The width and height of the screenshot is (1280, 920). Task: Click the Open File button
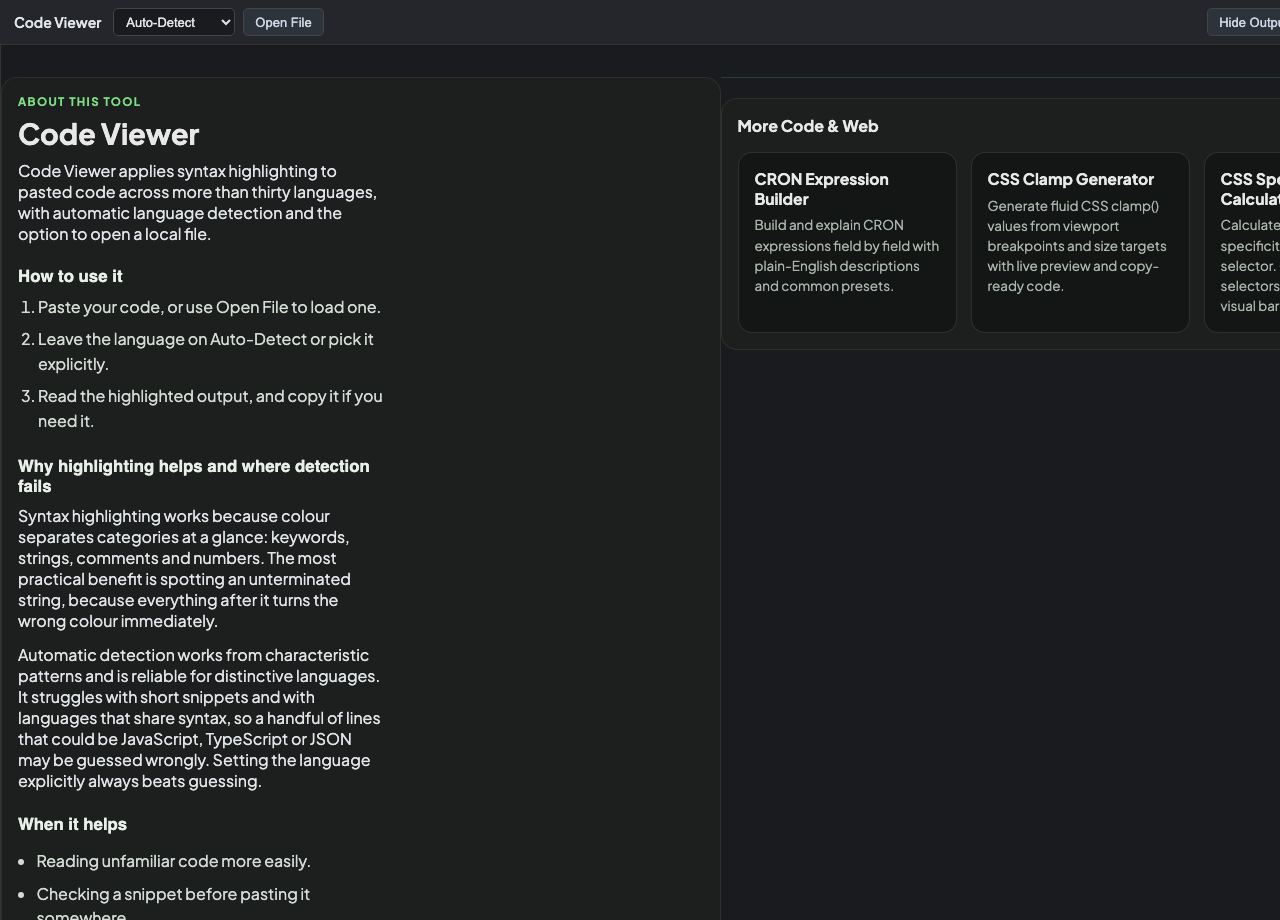click(x=283, y=22)
